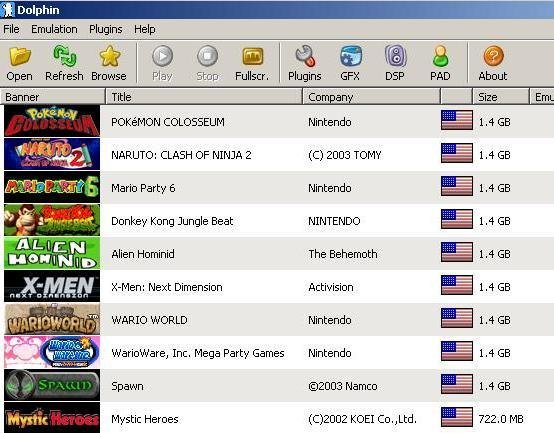Screen dimensions: 554x433
Task: Click the Donkey Kong Jungle Beat title
Action: tap(172, 221)
